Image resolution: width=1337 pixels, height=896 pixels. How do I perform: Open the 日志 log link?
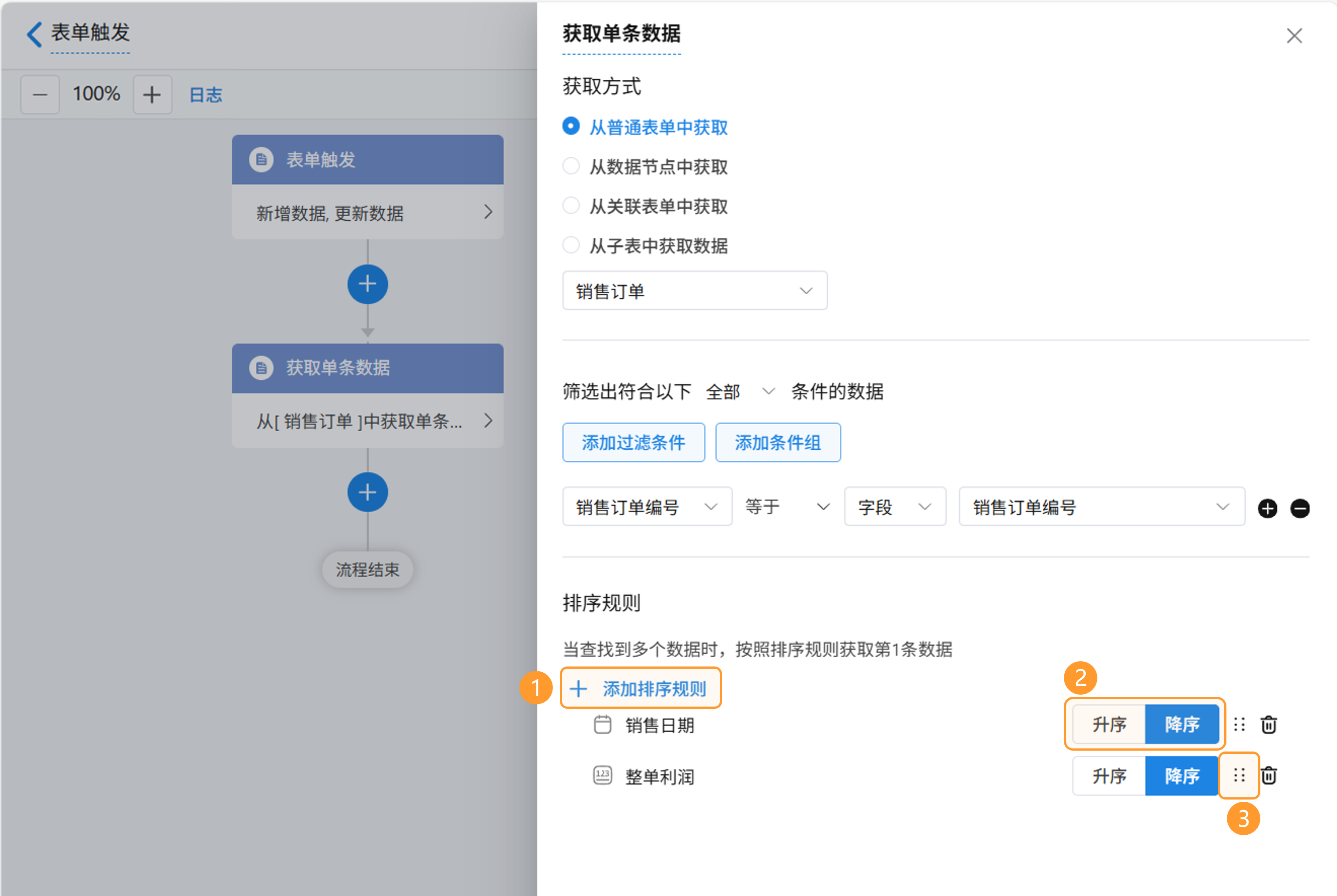click(x=206, y=95)
